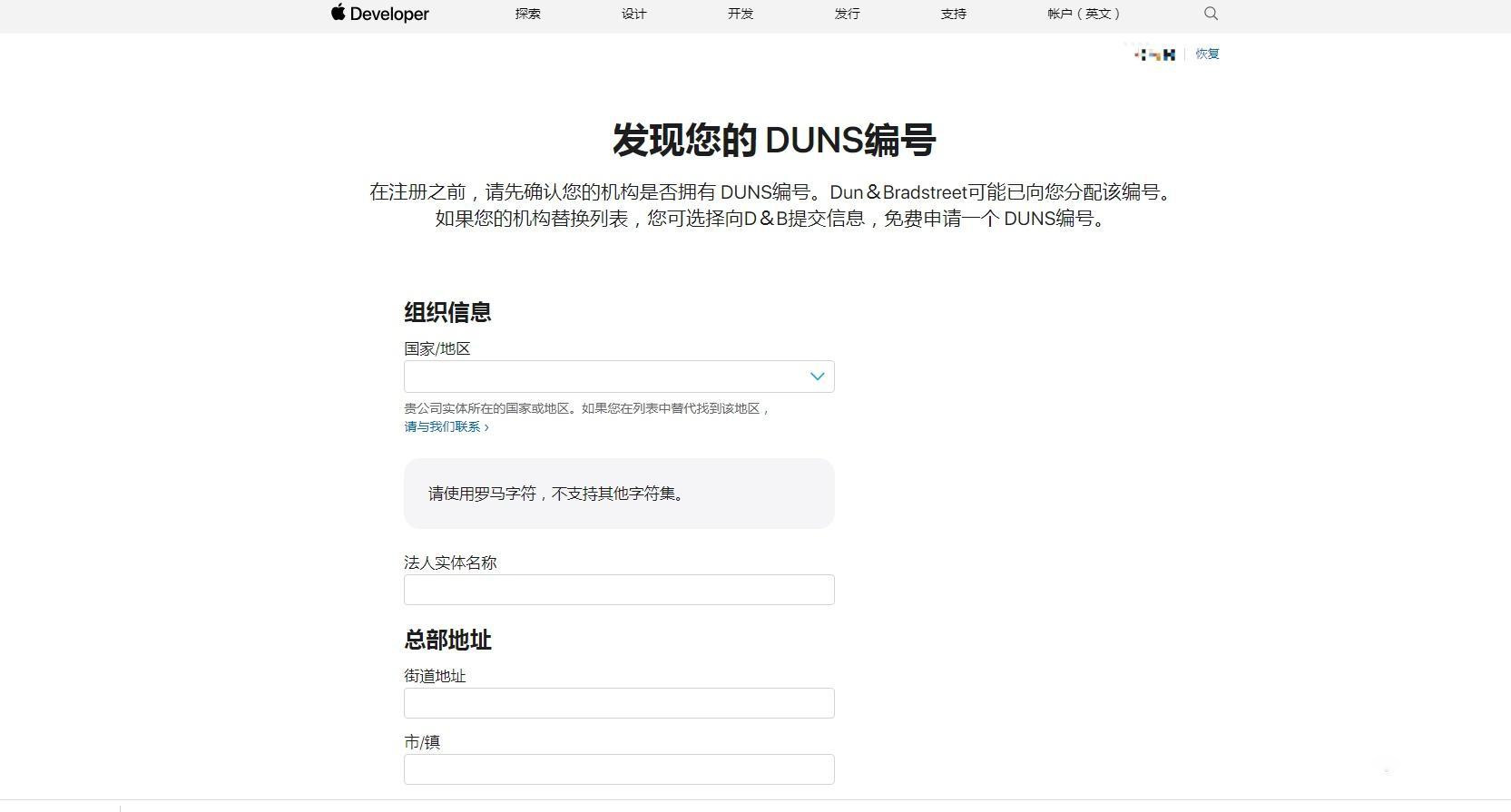The height and width of the screenshot is (812, 1511).
Task: Select the 市/镇 input field
Action: click(x=619, y=769)
